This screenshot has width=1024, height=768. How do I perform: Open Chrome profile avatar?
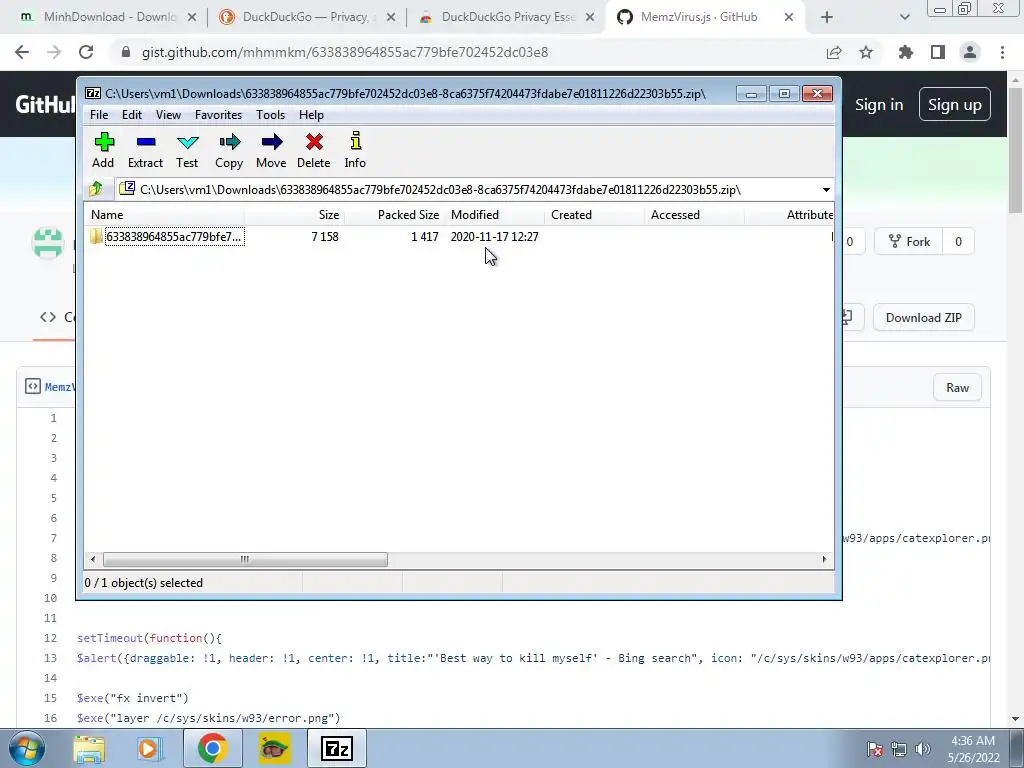970,52
